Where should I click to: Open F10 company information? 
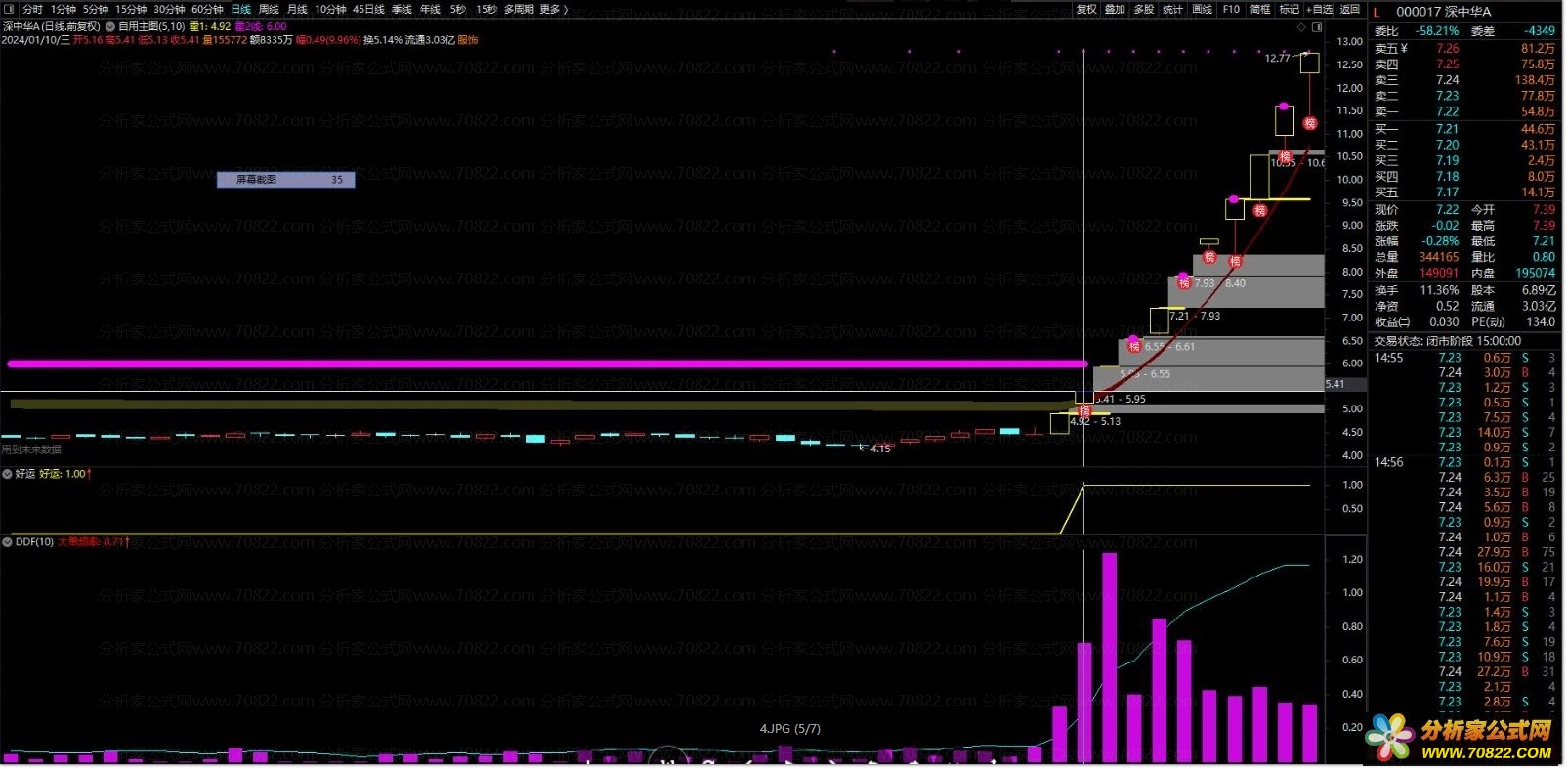tap(1231, 9)
